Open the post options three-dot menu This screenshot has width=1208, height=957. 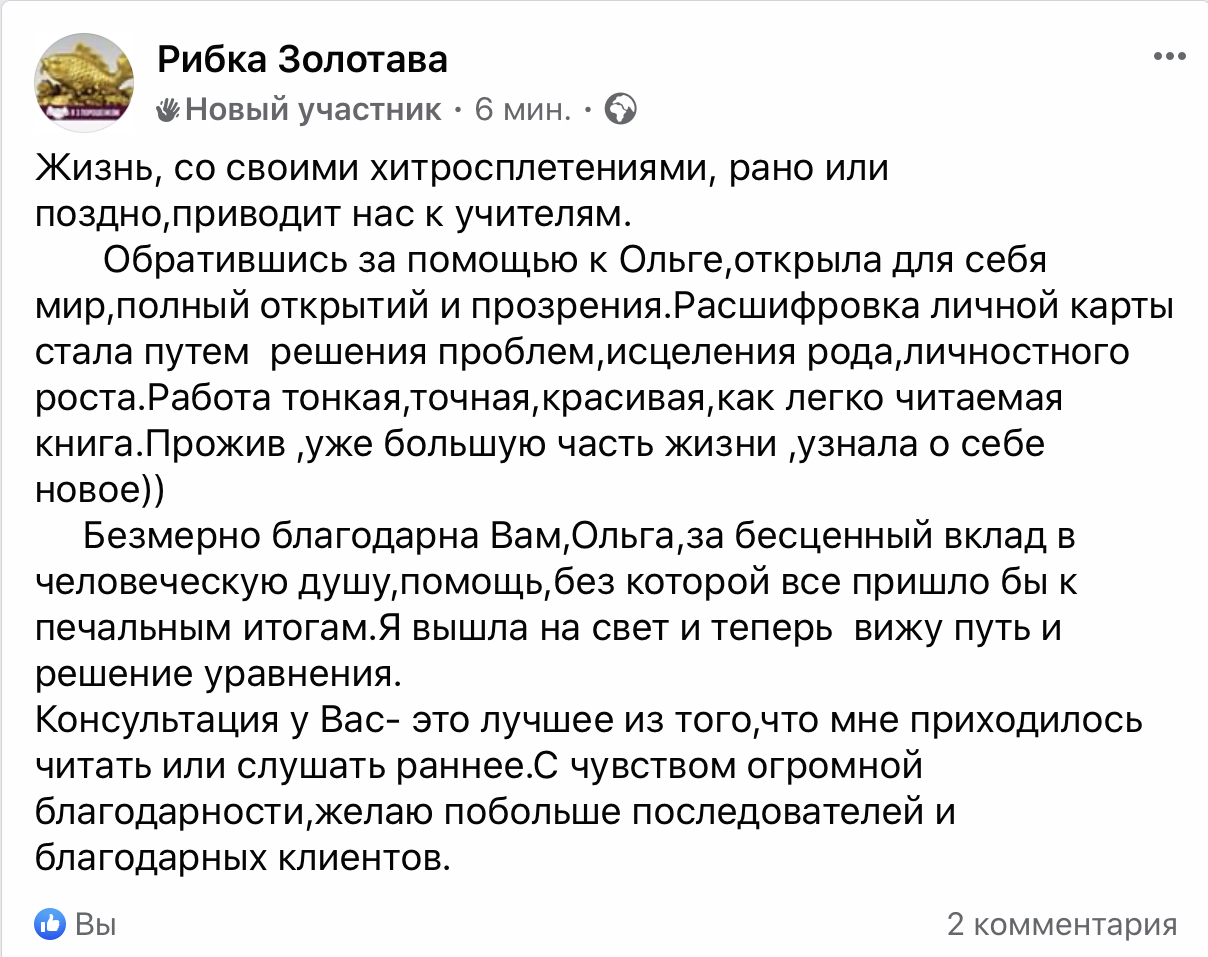pyautogui.click(x=1169, y=57)
